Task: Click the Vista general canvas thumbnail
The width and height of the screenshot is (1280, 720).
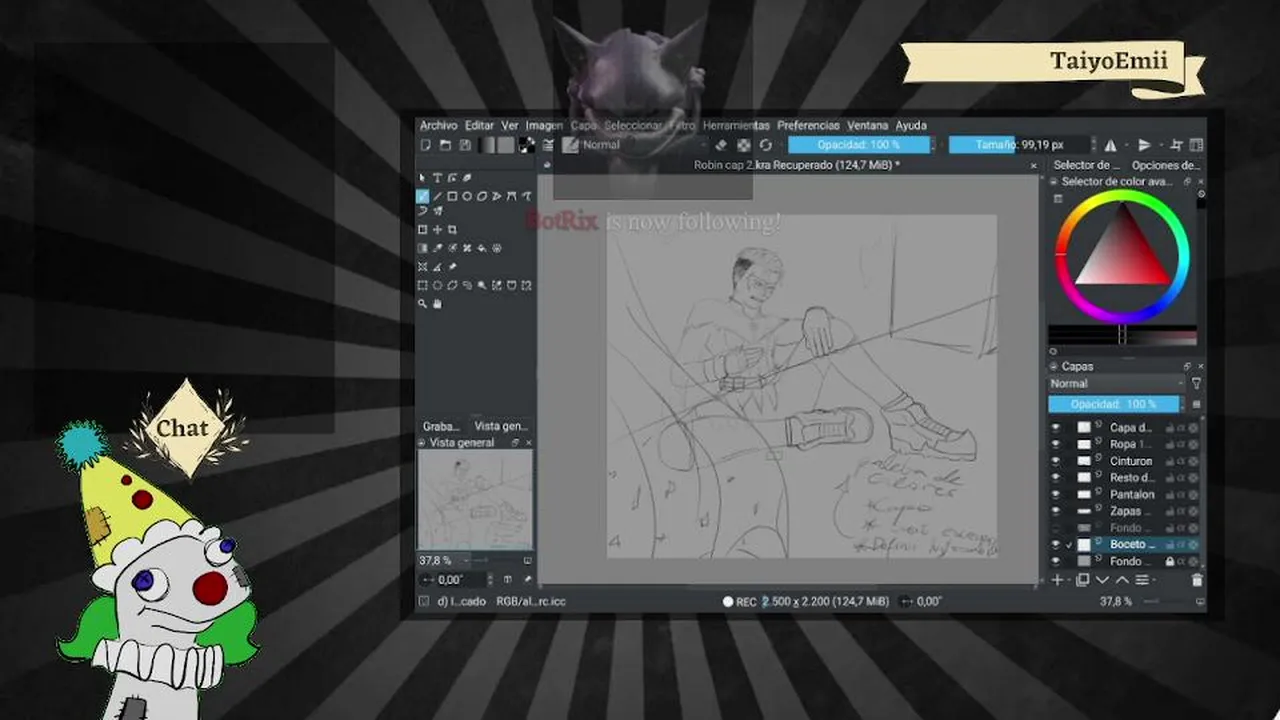Action: point(475,500)
